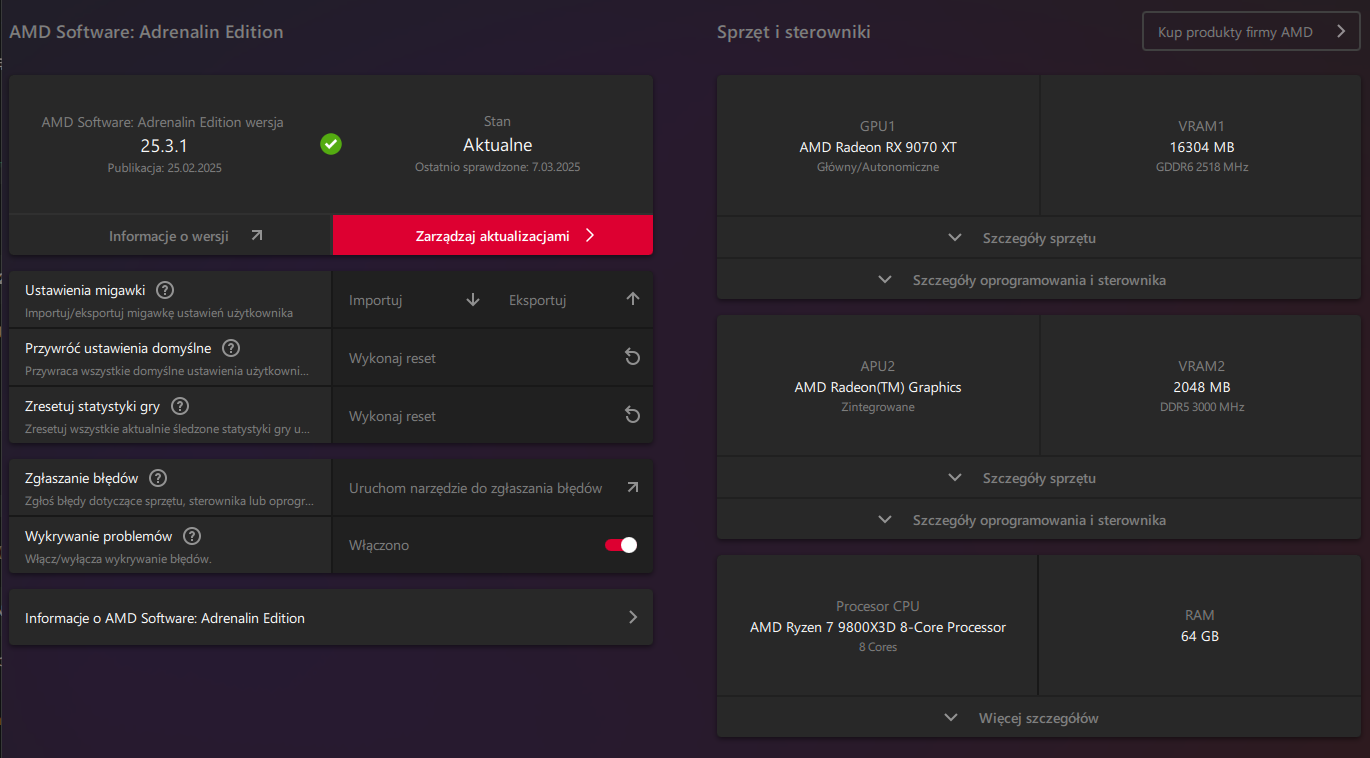
Task: Expand Szczegóły oprogramowania i sterownika for GPU1
Action: point(1024,280)
